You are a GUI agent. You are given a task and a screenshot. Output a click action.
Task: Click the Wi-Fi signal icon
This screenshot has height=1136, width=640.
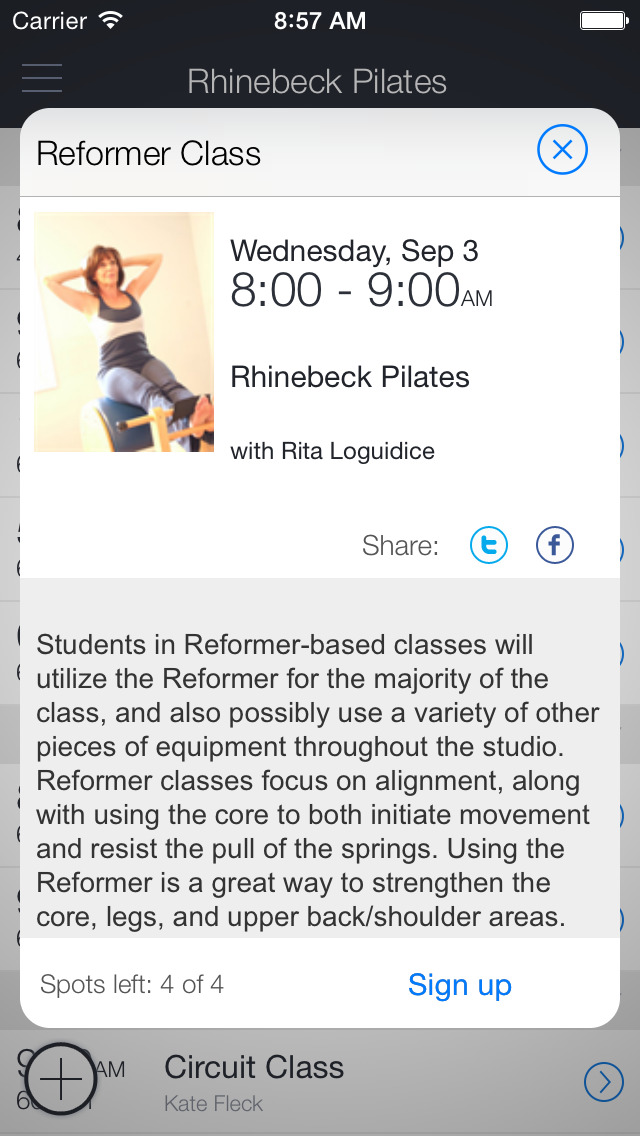click(x=110, y=20)
